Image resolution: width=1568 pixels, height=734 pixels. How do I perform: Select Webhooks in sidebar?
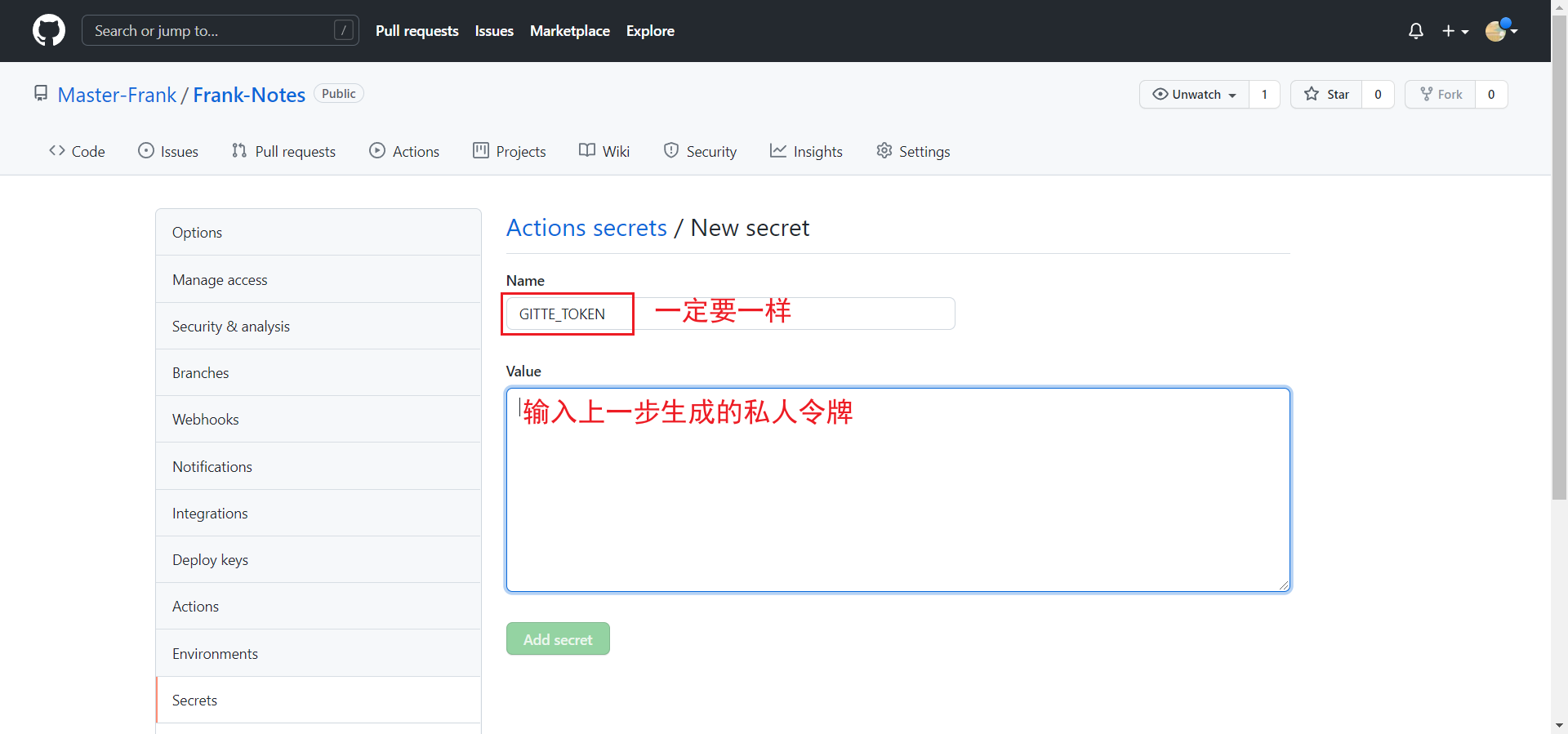click(318, 419)
